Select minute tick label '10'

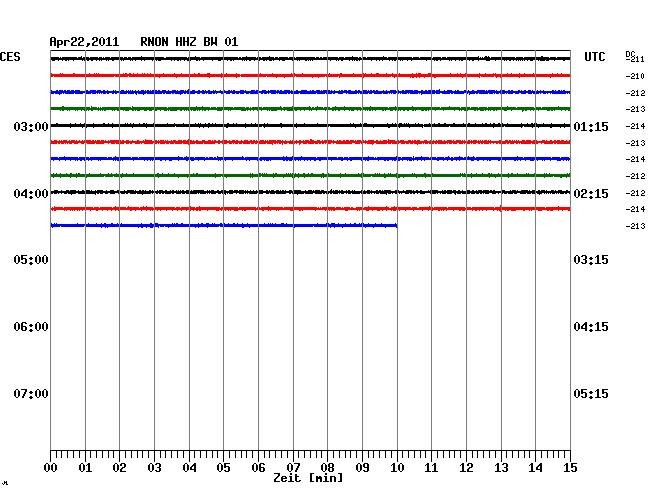pos(397,467)
